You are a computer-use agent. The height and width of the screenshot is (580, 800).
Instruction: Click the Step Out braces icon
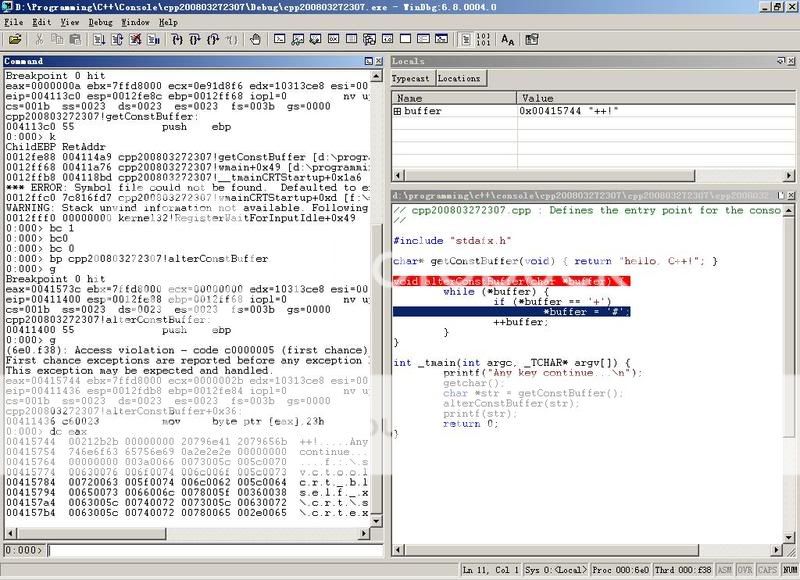click(x=213, y=39)
